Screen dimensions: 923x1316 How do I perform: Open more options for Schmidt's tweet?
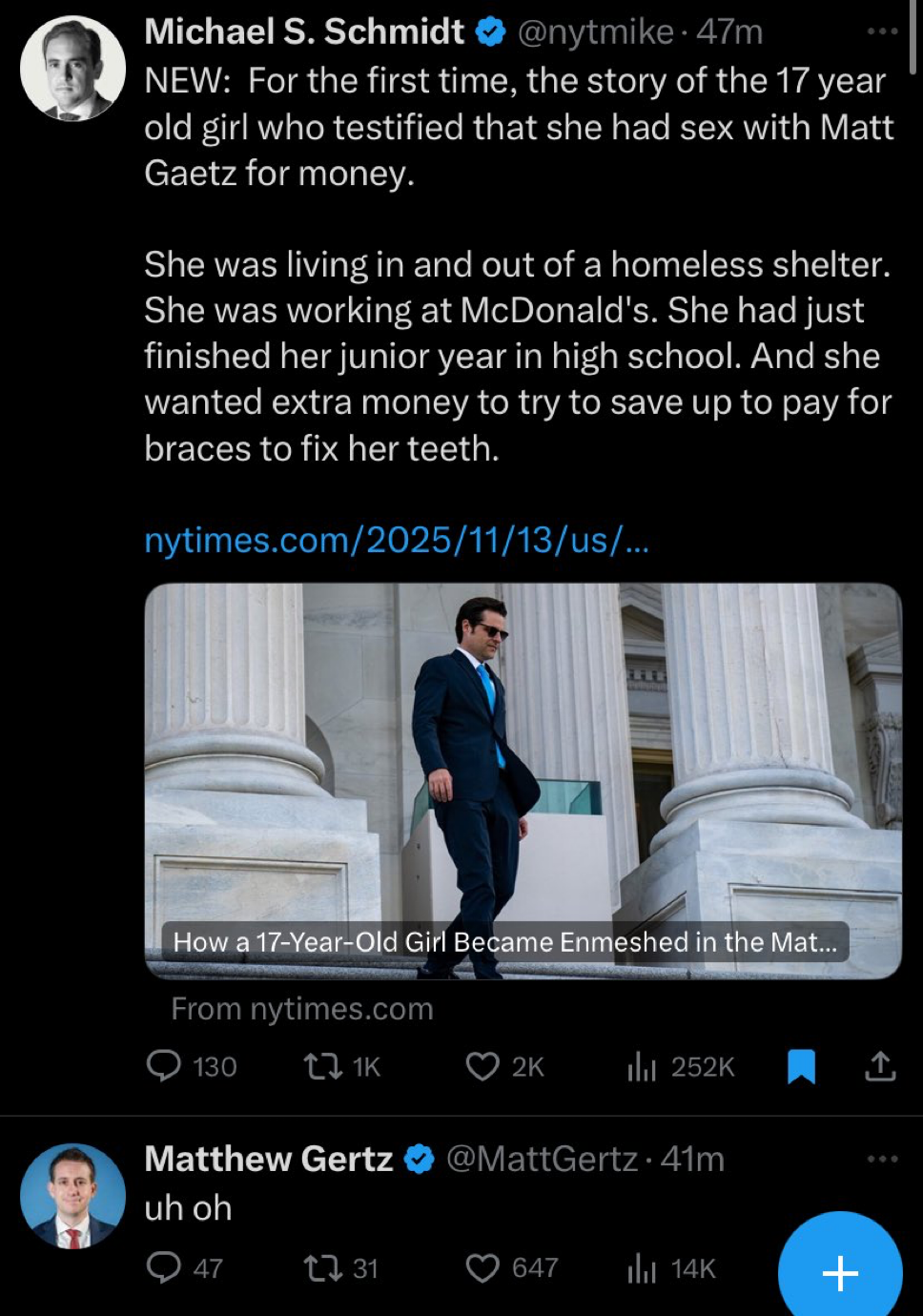pyautogui.click(x=882, y=31)
